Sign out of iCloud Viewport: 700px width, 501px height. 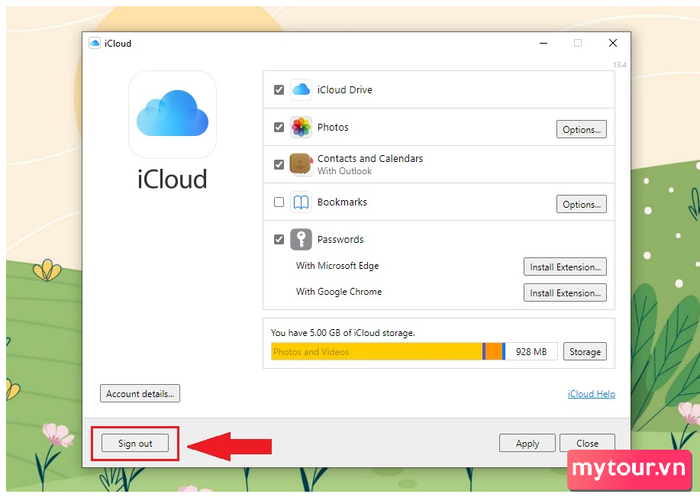(135, 443)
